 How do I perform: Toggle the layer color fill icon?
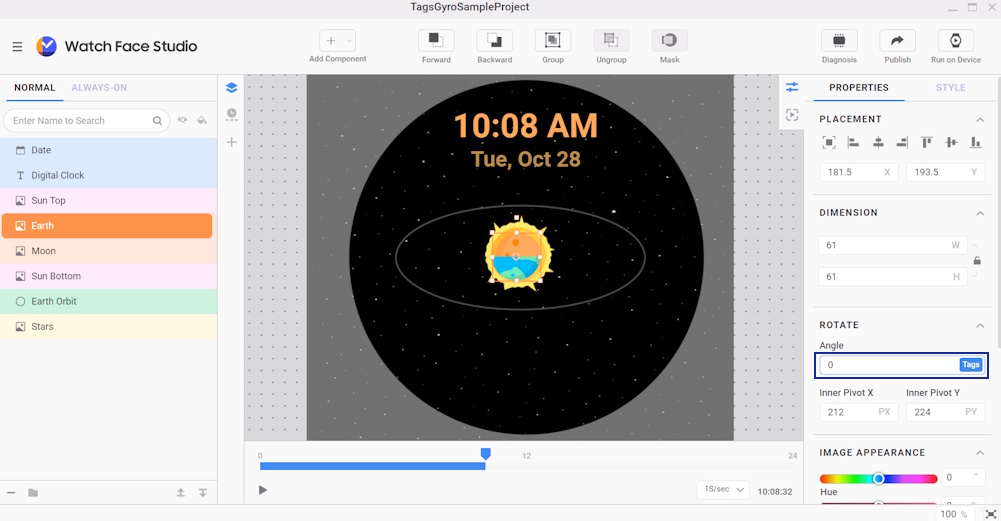202,121
